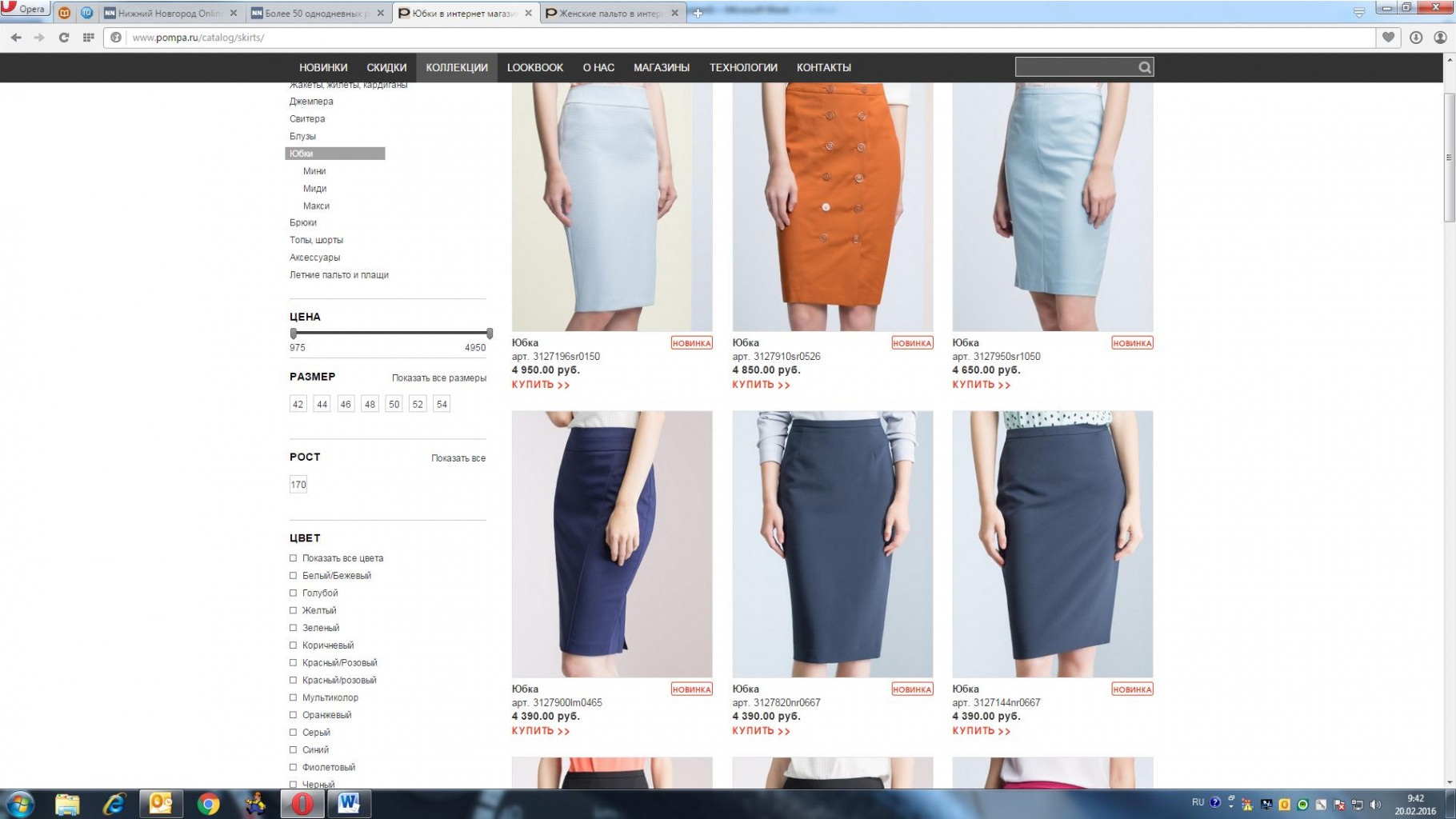Open File Explorer from taskbar
1456x819 pixels.
click(67, 804)
